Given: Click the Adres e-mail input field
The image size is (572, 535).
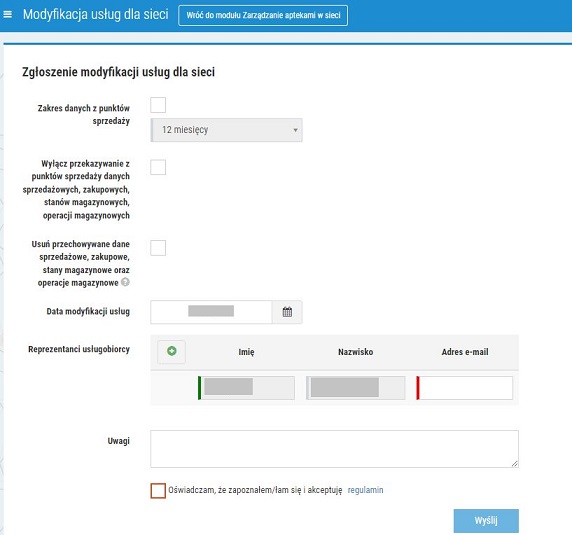Looking at the screenshot, I should [464, 388].
